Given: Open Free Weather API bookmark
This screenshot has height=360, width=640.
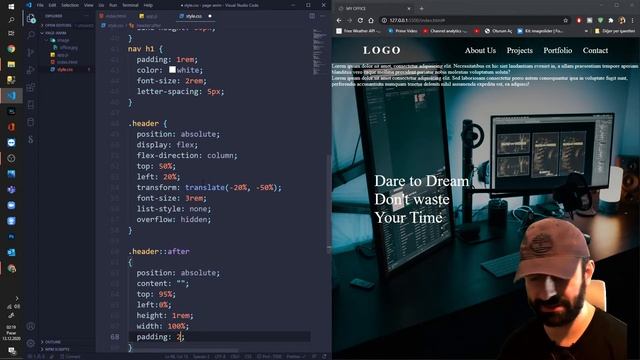Looking at the screenshot, I should (x=358, y=31).
